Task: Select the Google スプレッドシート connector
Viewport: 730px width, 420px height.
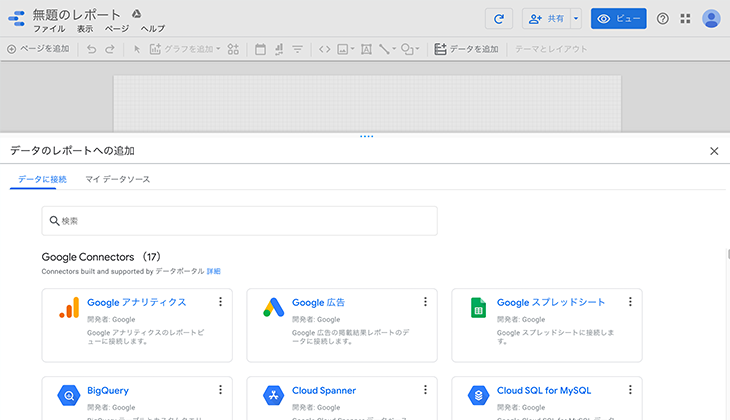Action: [547, 325]
